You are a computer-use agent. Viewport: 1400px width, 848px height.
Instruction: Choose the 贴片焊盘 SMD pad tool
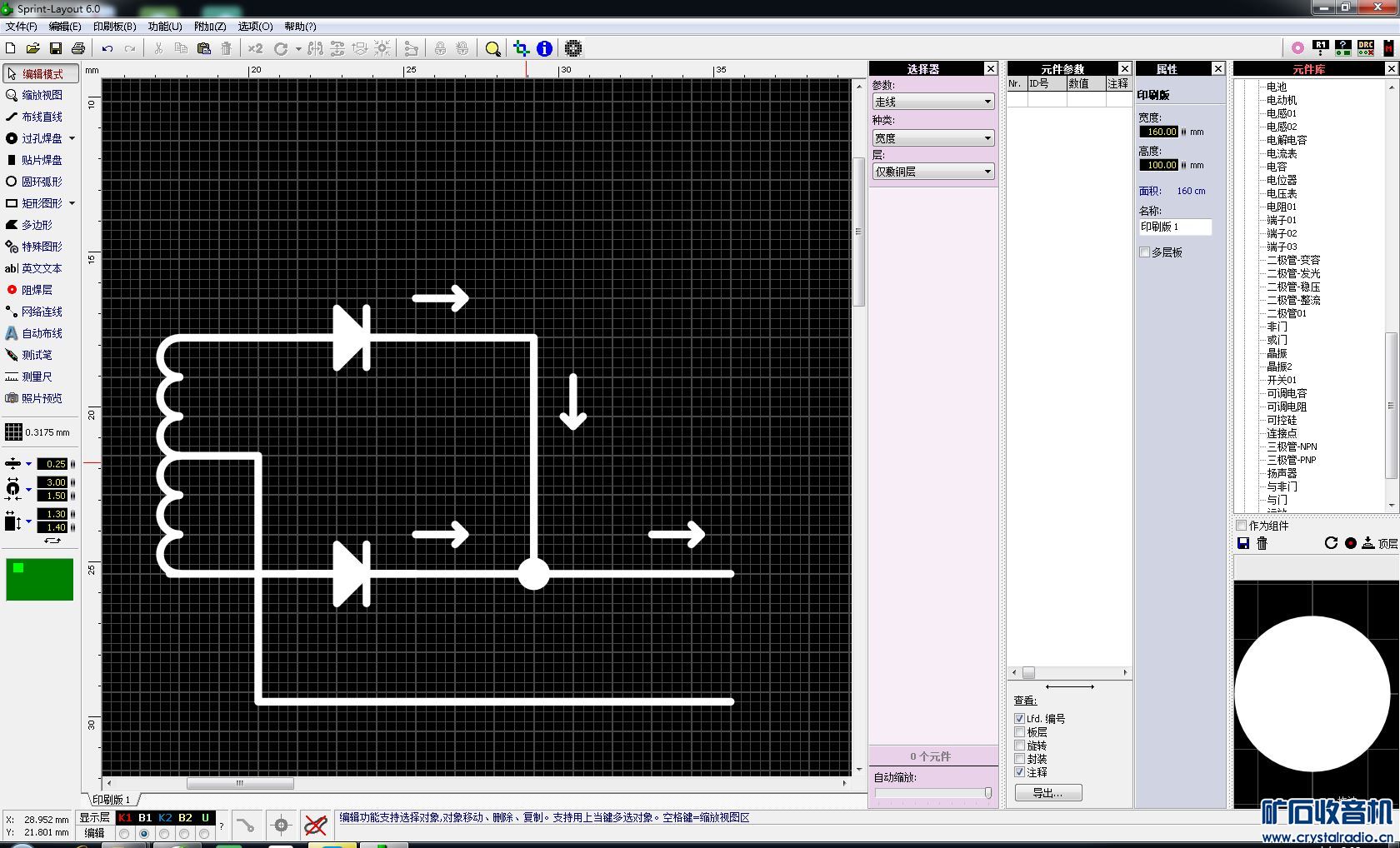coord(41,160)
